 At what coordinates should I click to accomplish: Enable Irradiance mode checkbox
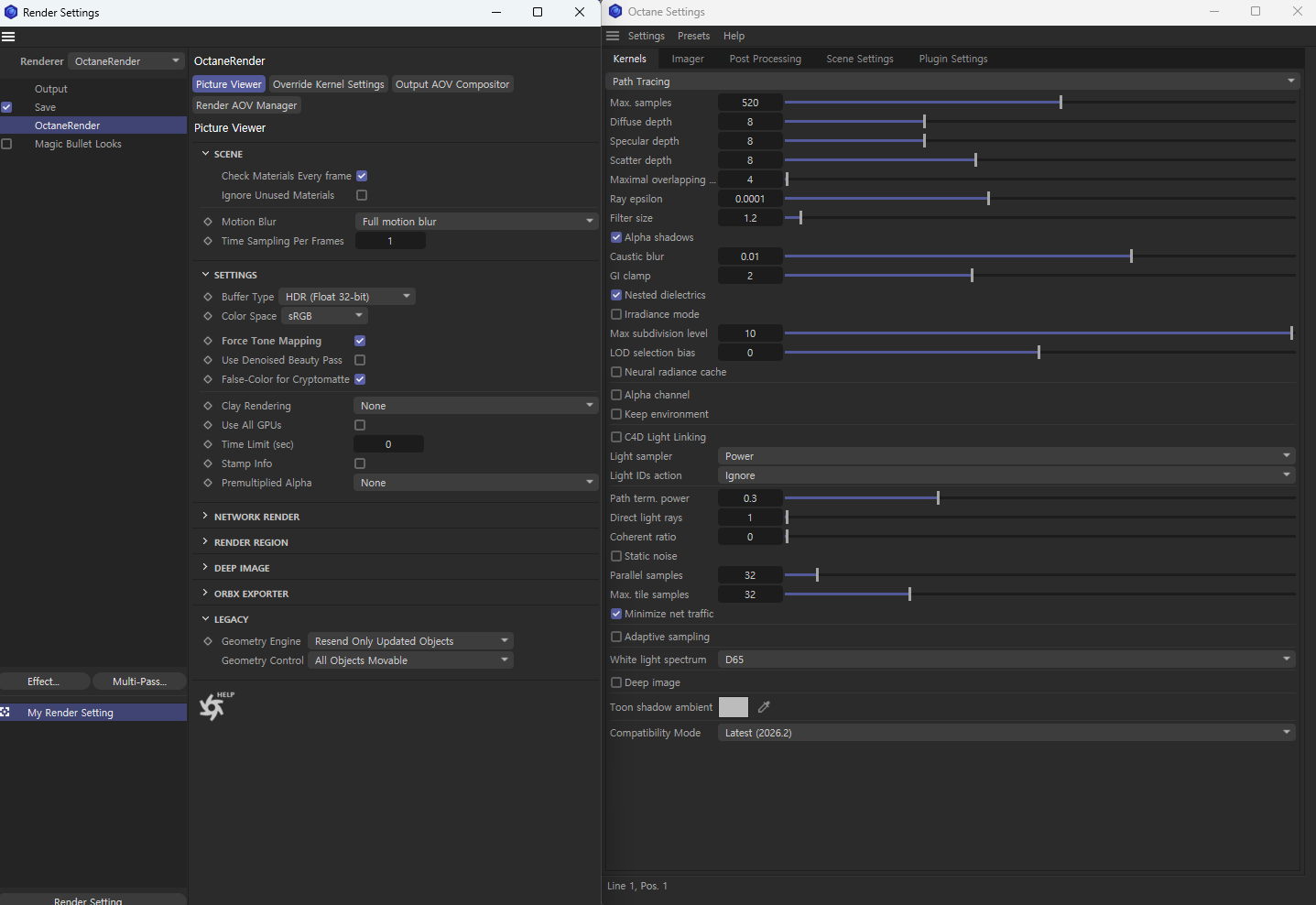(616, 314)
